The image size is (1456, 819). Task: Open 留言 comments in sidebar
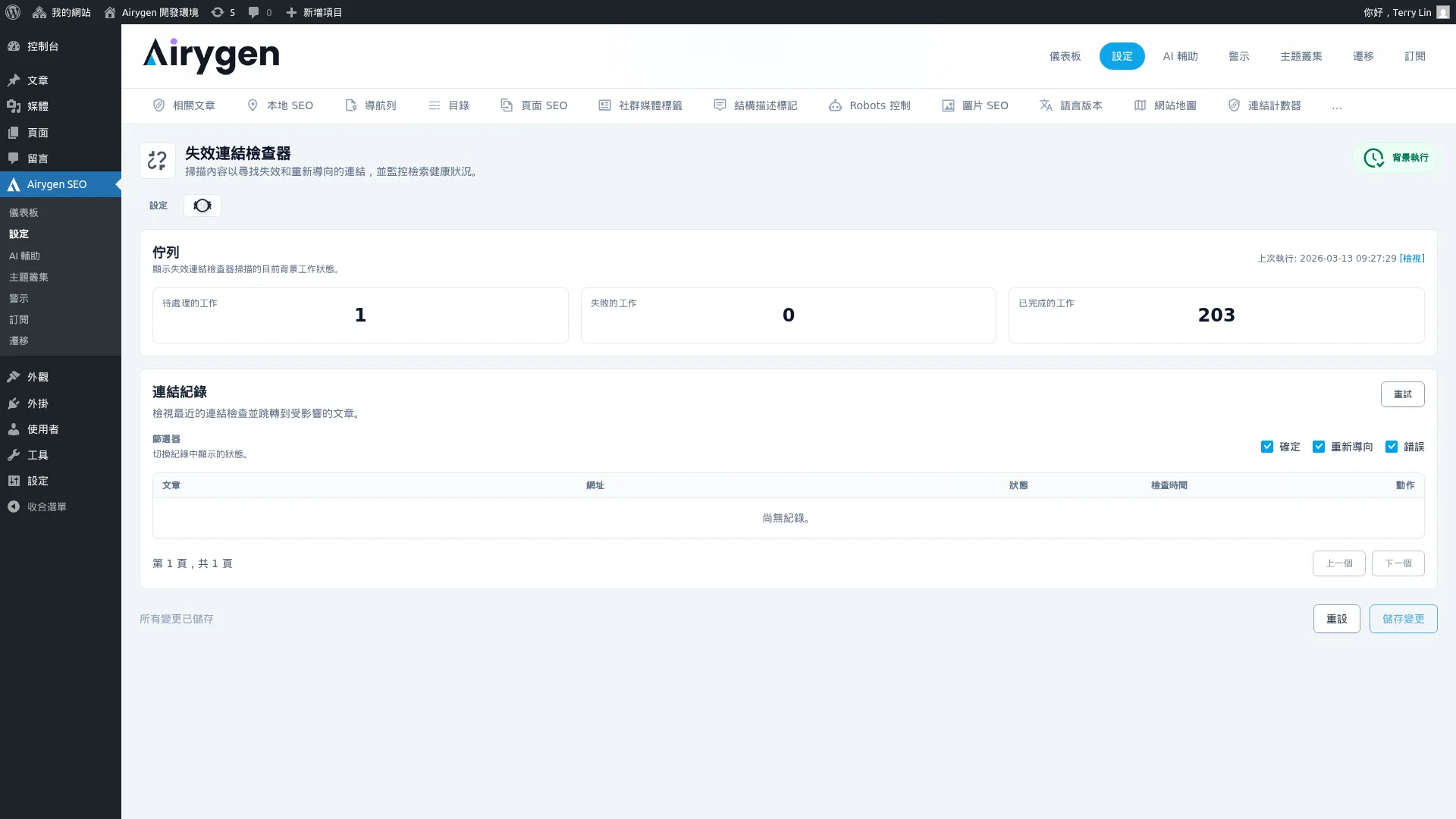[x=61, y=158]
